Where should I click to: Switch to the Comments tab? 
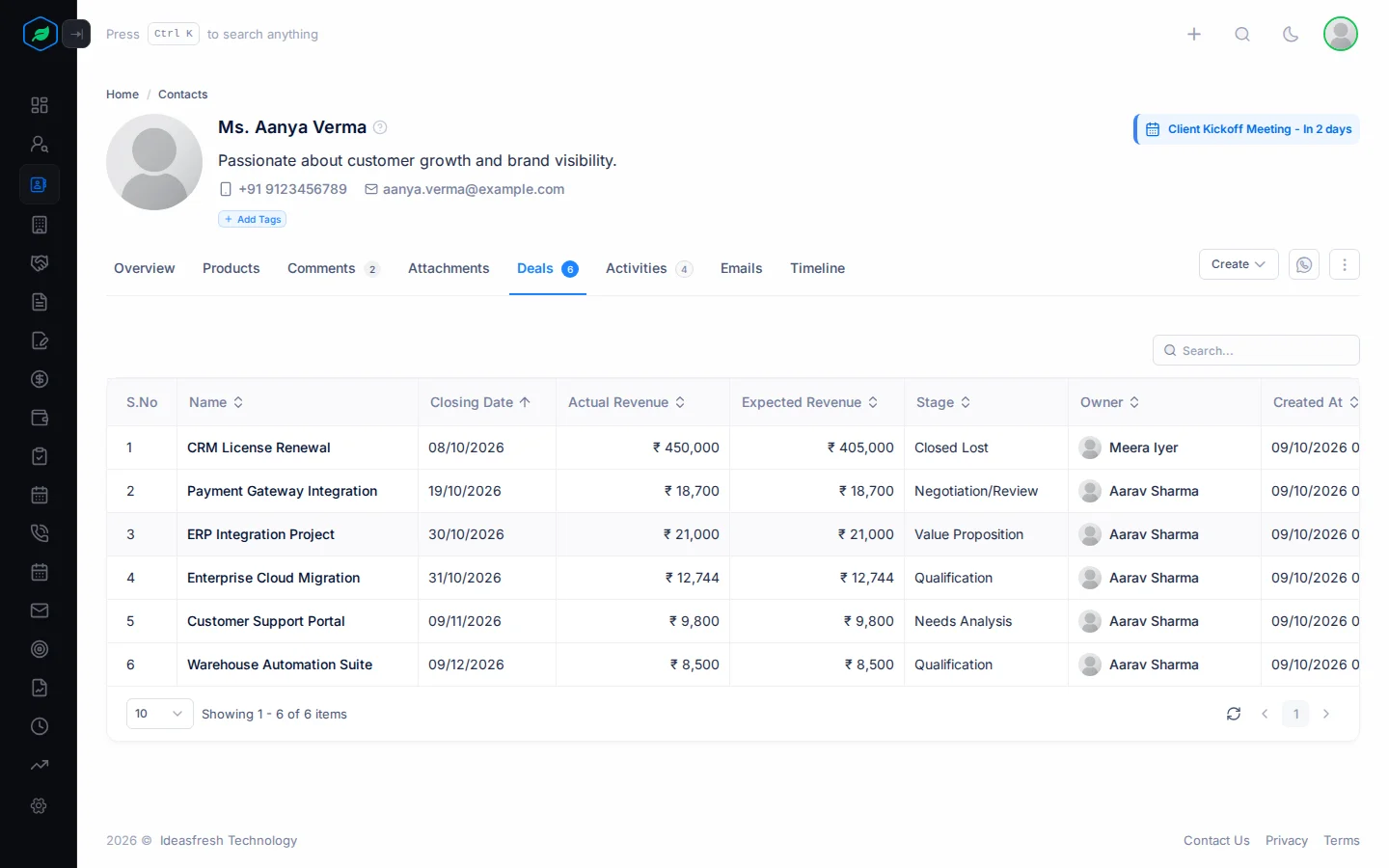(x=333, y=268)
